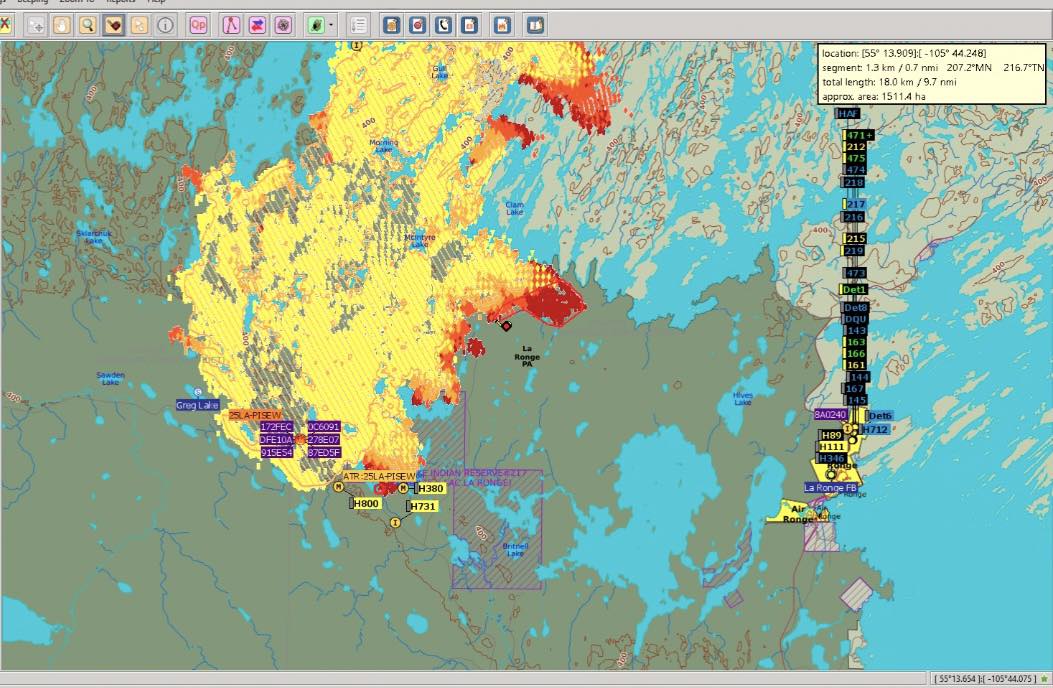Select the orange 25LA-PISEW fire label

coord(255,415)
